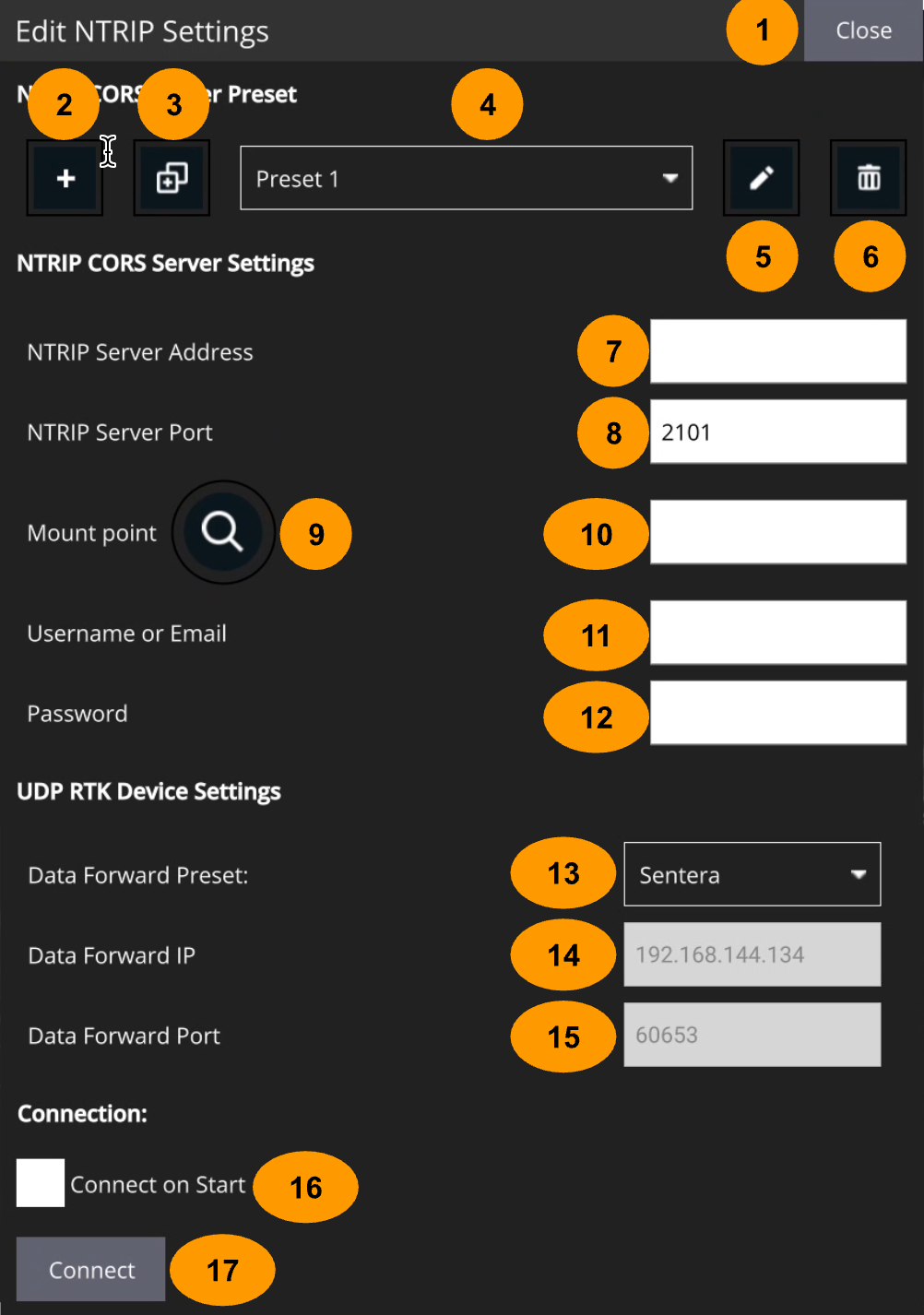
Task: Select the NTRIP Server Port field showing 2101
Action: (x=777, y=432)
